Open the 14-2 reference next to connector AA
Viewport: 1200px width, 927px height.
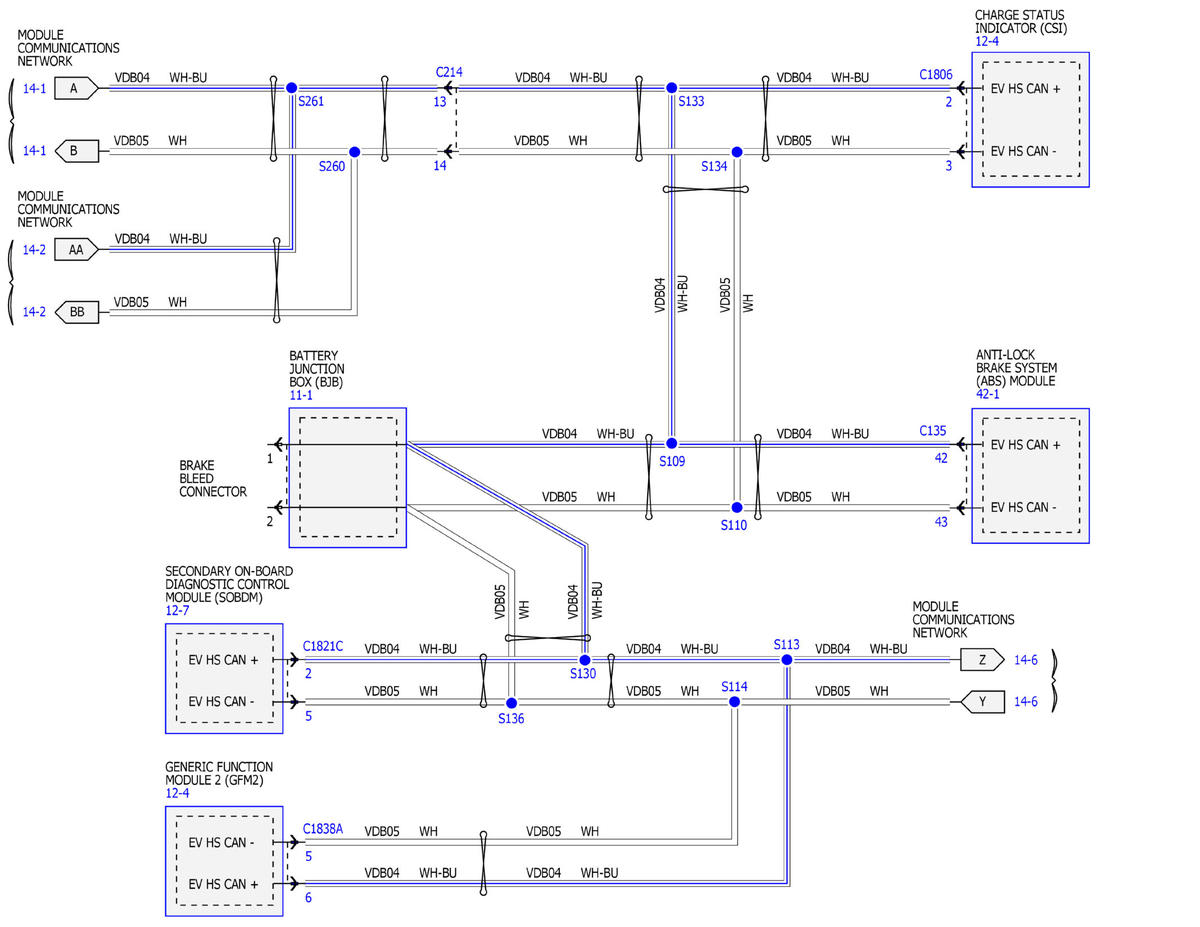coord(35,249)
